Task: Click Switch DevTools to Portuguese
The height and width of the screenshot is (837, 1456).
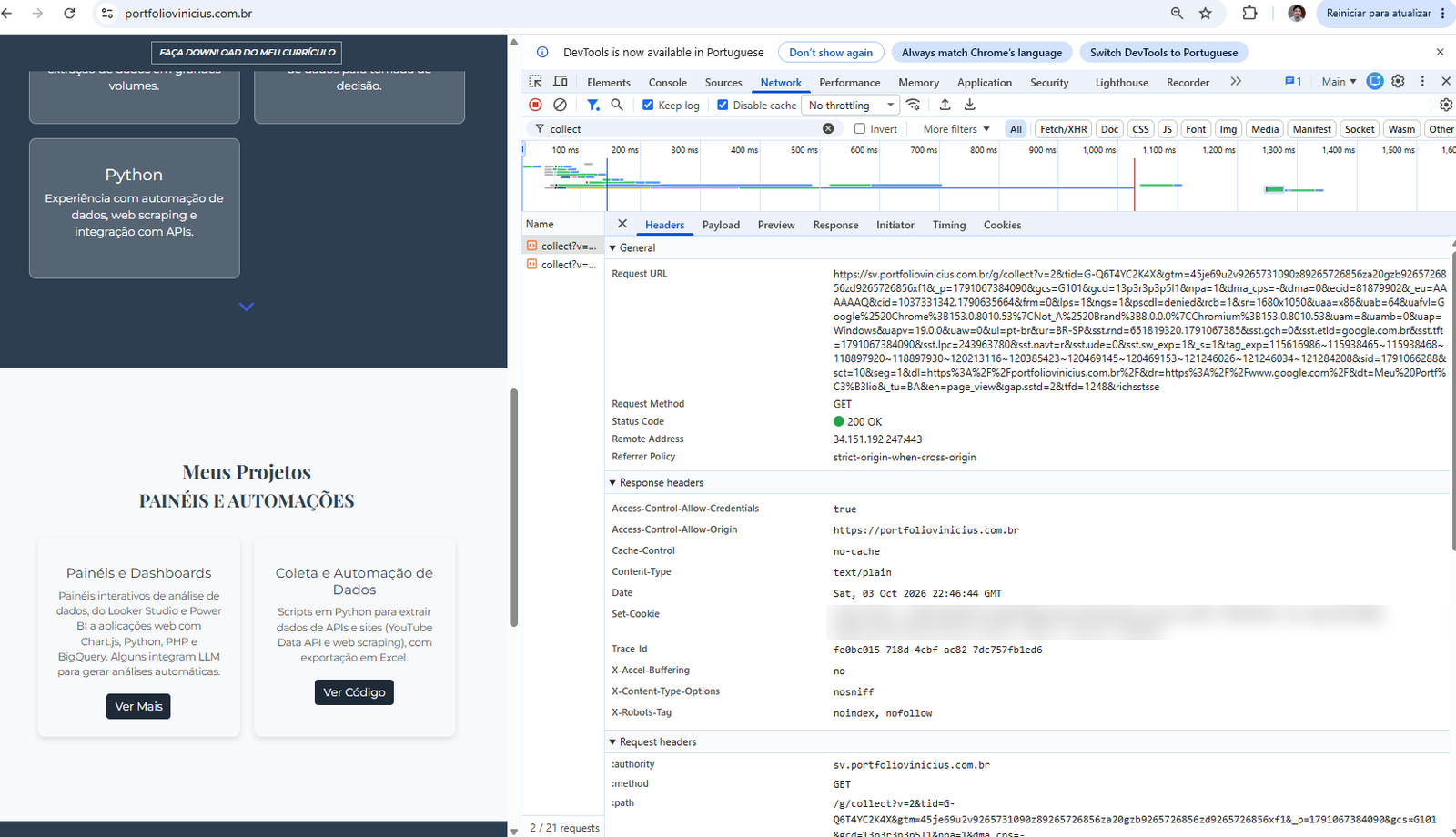Action: click(1164, 53)
